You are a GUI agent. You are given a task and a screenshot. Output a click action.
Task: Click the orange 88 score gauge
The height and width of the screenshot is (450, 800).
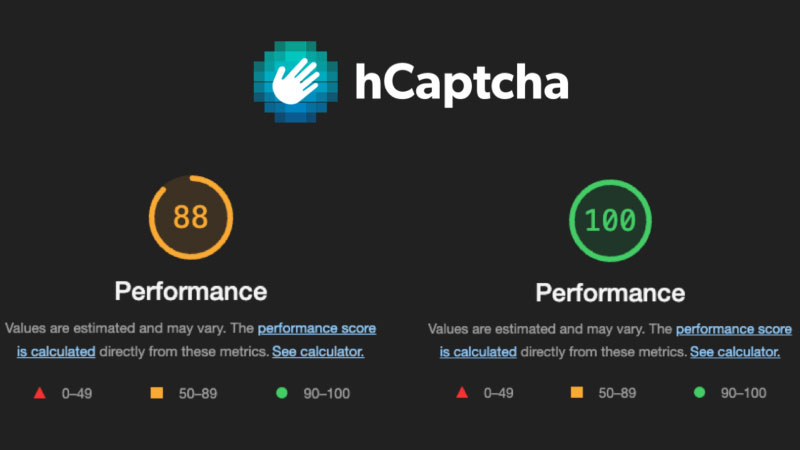pos(191,217)
